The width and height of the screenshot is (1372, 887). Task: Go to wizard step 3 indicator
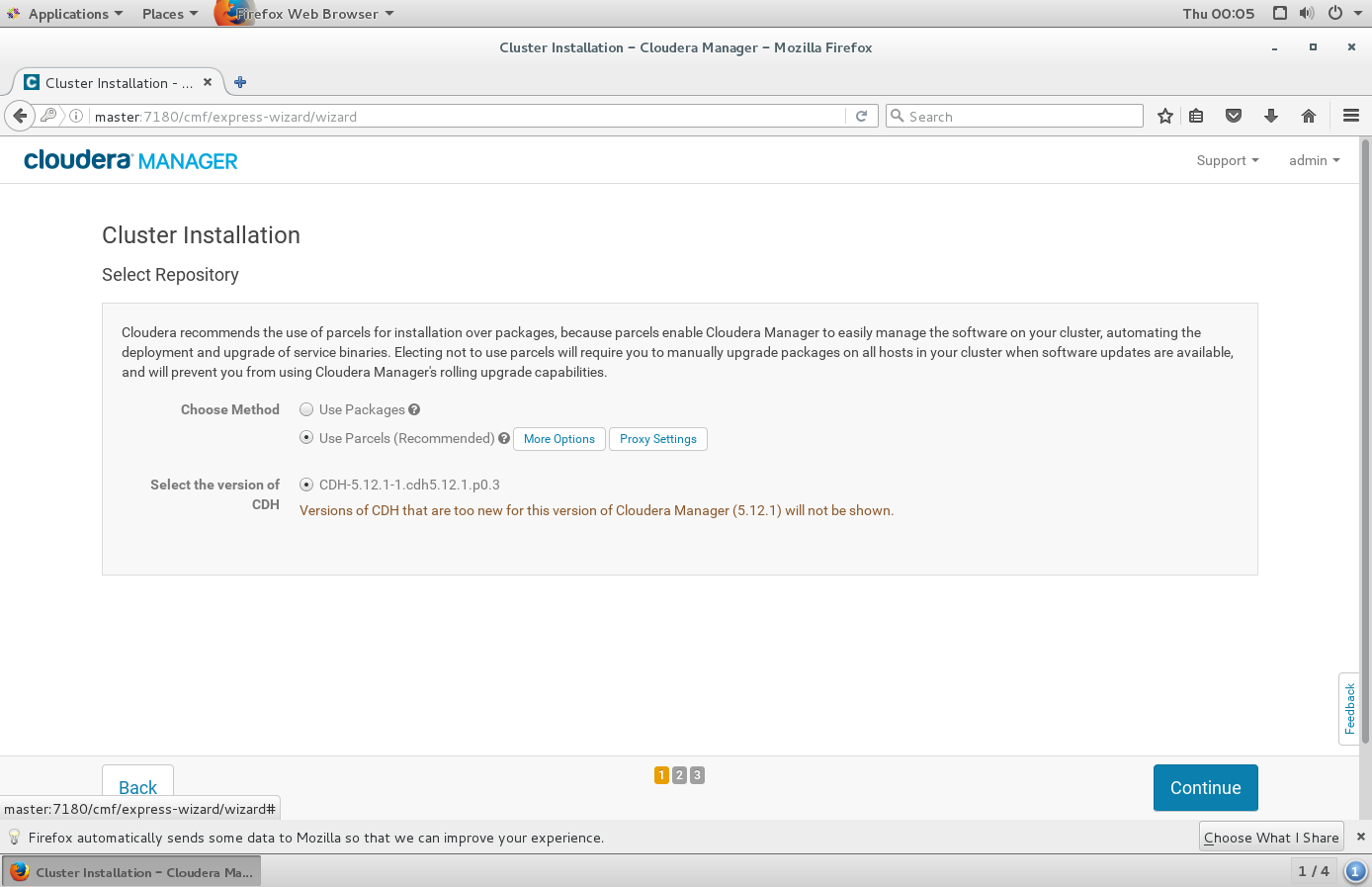pos(697,775)
